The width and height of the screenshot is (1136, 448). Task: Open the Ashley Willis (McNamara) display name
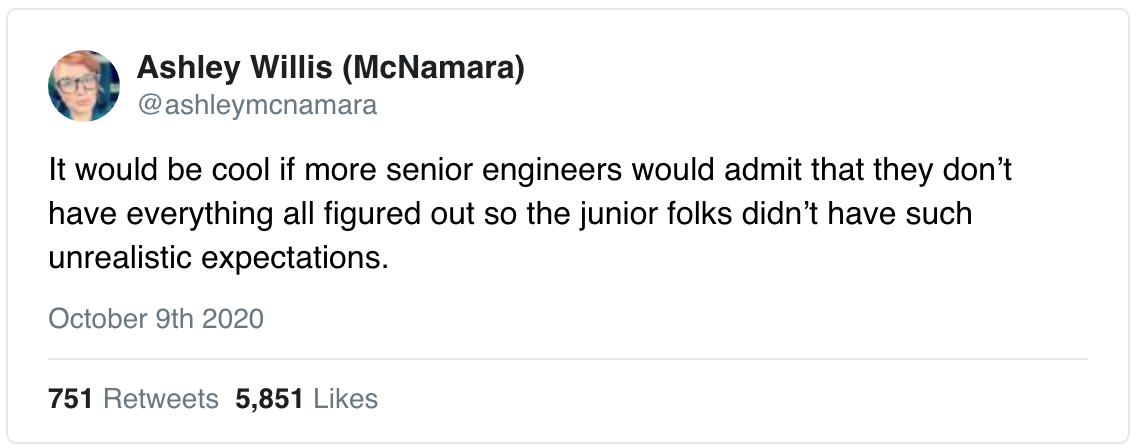(x=330, y=69)
